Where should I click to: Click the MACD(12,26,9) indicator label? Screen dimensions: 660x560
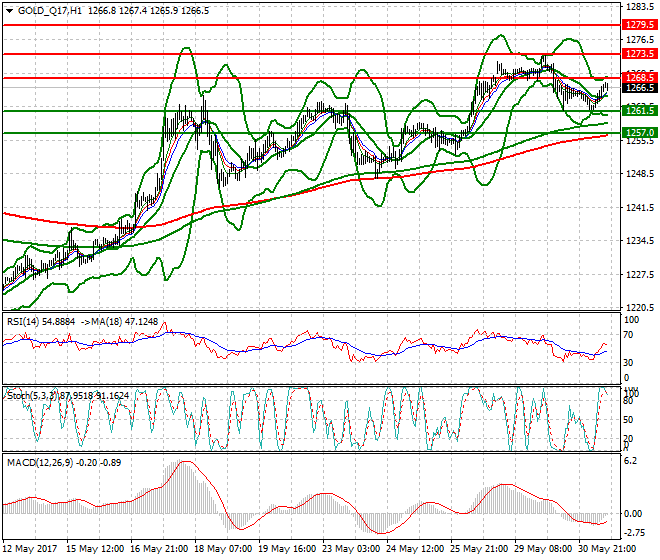click(x=40, y=463)
